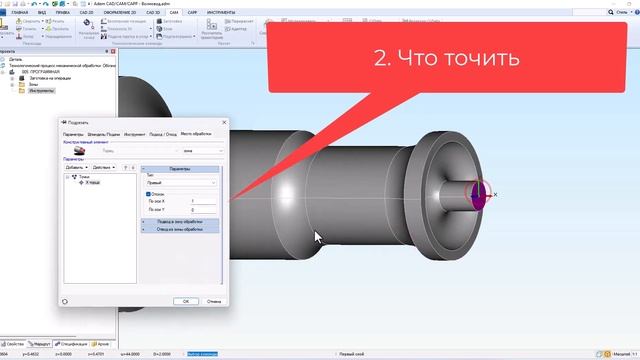The width and height of the screenshot is (640, 360).
Task: Collapse the Точки tree node
Action: click(x=67, y=177)
